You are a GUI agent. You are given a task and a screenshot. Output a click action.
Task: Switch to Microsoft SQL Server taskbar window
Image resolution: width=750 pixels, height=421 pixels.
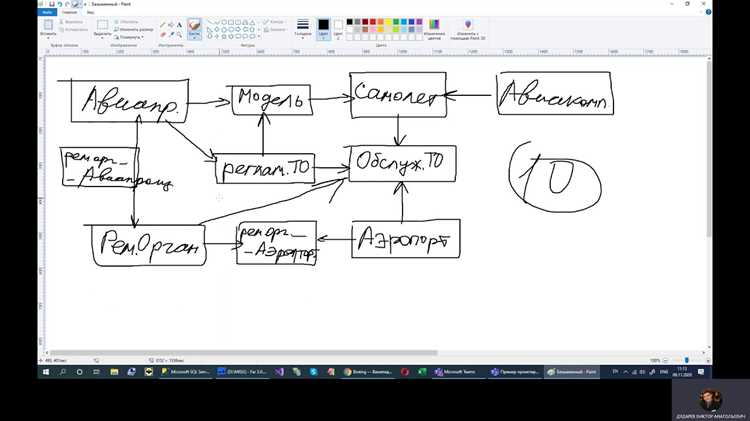(x=186, y=372)
